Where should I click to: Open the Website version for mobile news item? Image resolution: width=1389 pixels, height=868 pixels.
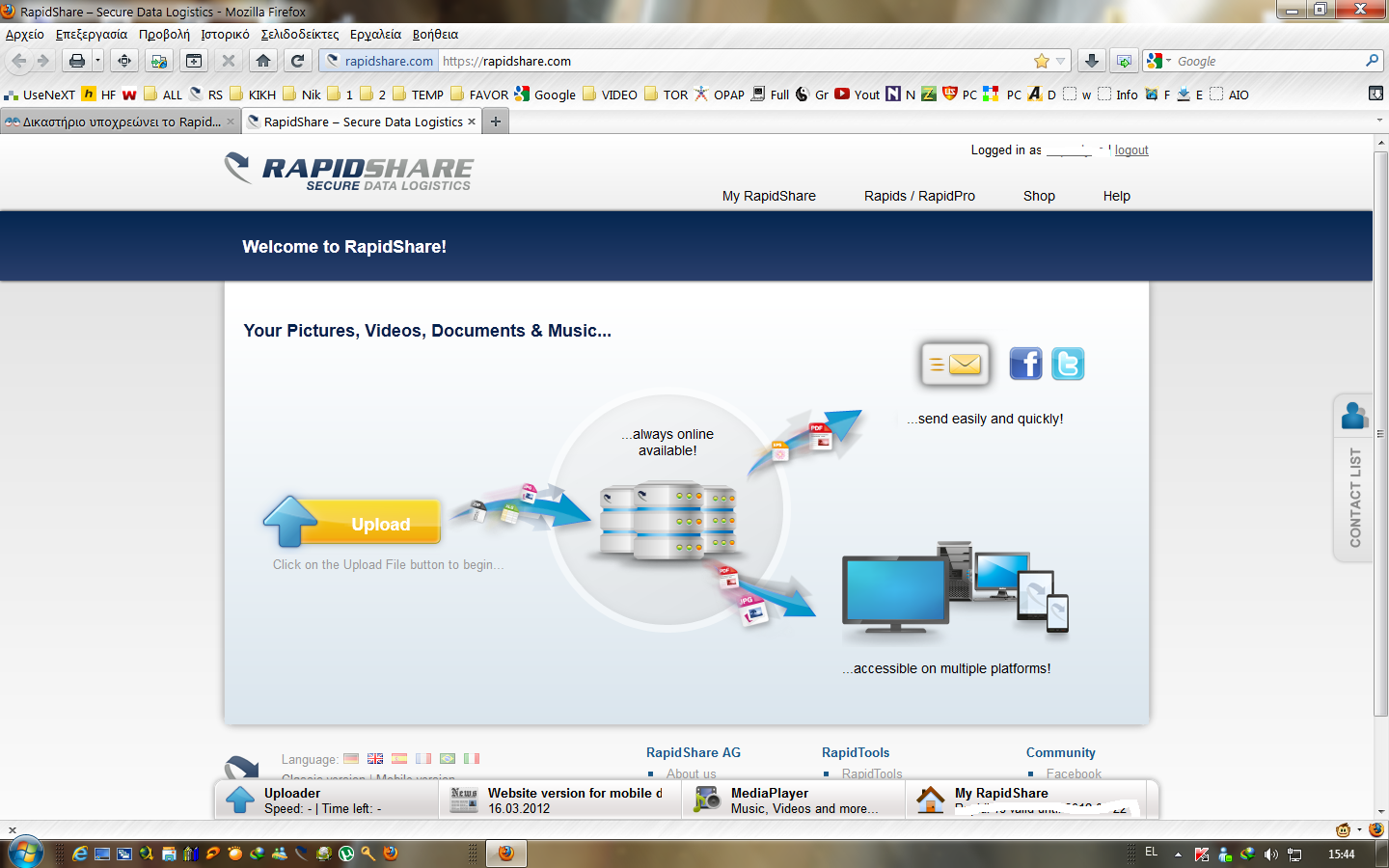coord(560,800)
